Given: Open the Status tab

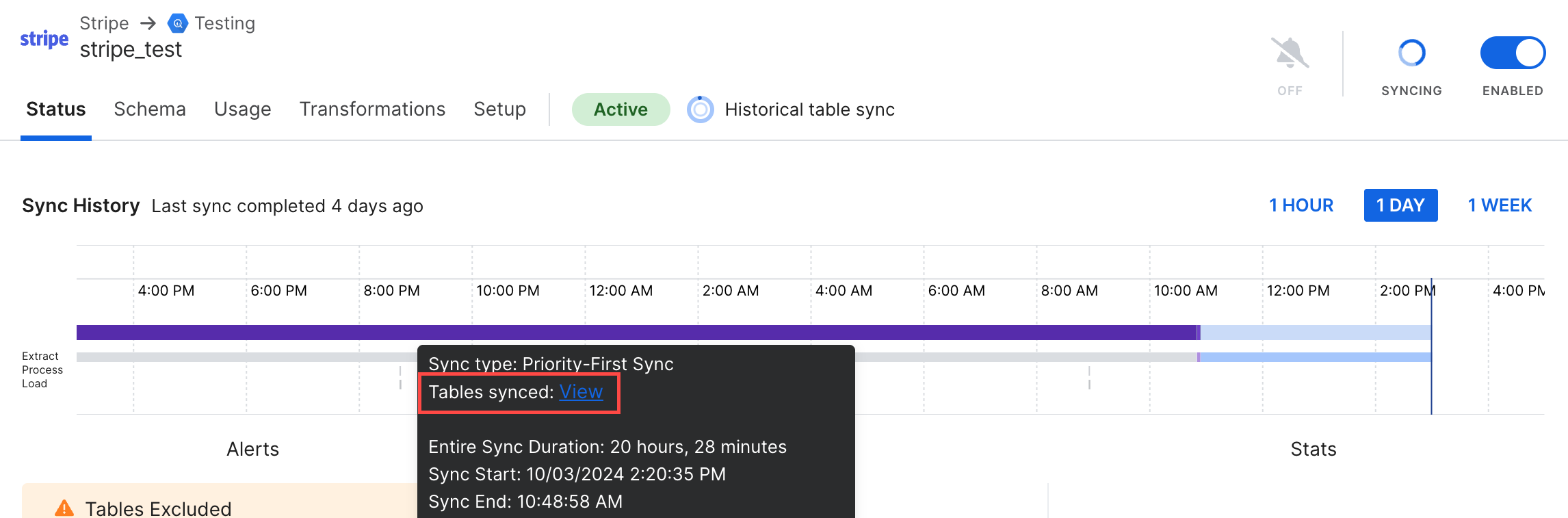Looking at the screenshot, I should click(x=56, y=109).
